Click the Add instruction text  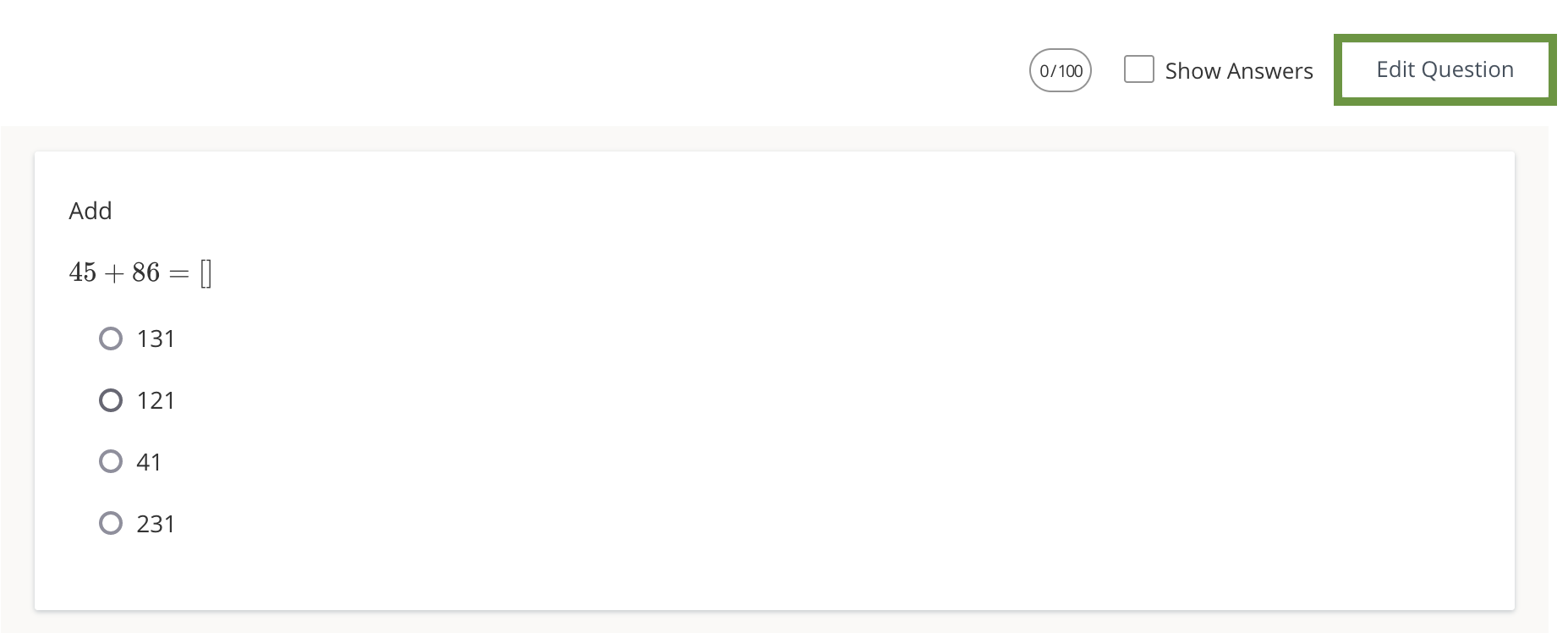pos(90,211)
